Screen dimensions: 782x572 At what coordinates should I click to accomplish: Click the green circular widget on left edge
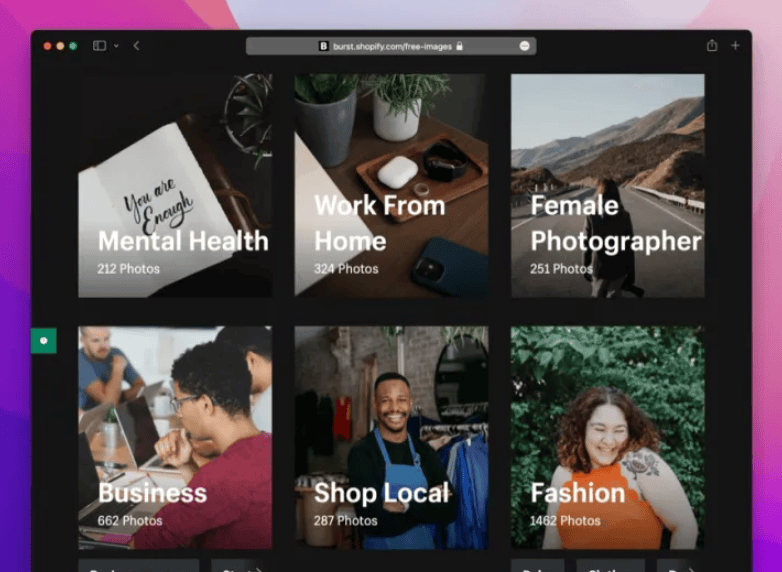tap(43, 341)
